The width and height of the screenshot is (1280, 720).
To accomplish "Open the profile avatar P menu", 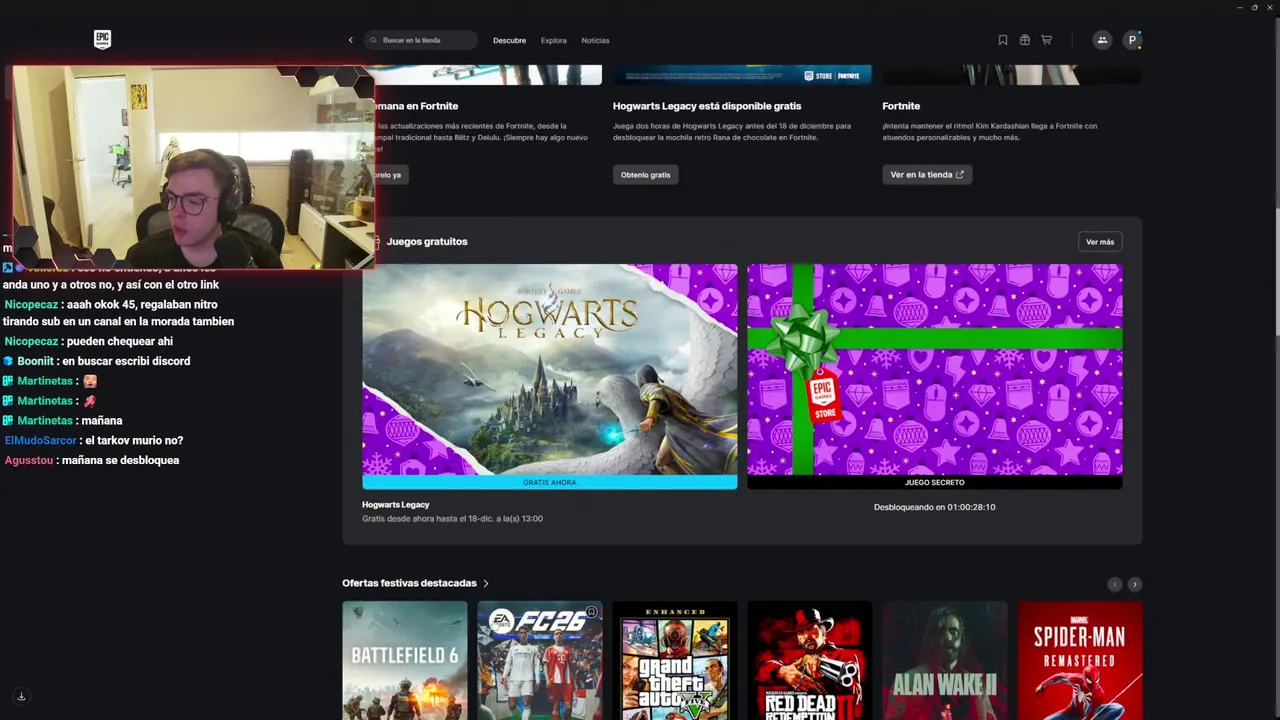I will pos(1132,40).
